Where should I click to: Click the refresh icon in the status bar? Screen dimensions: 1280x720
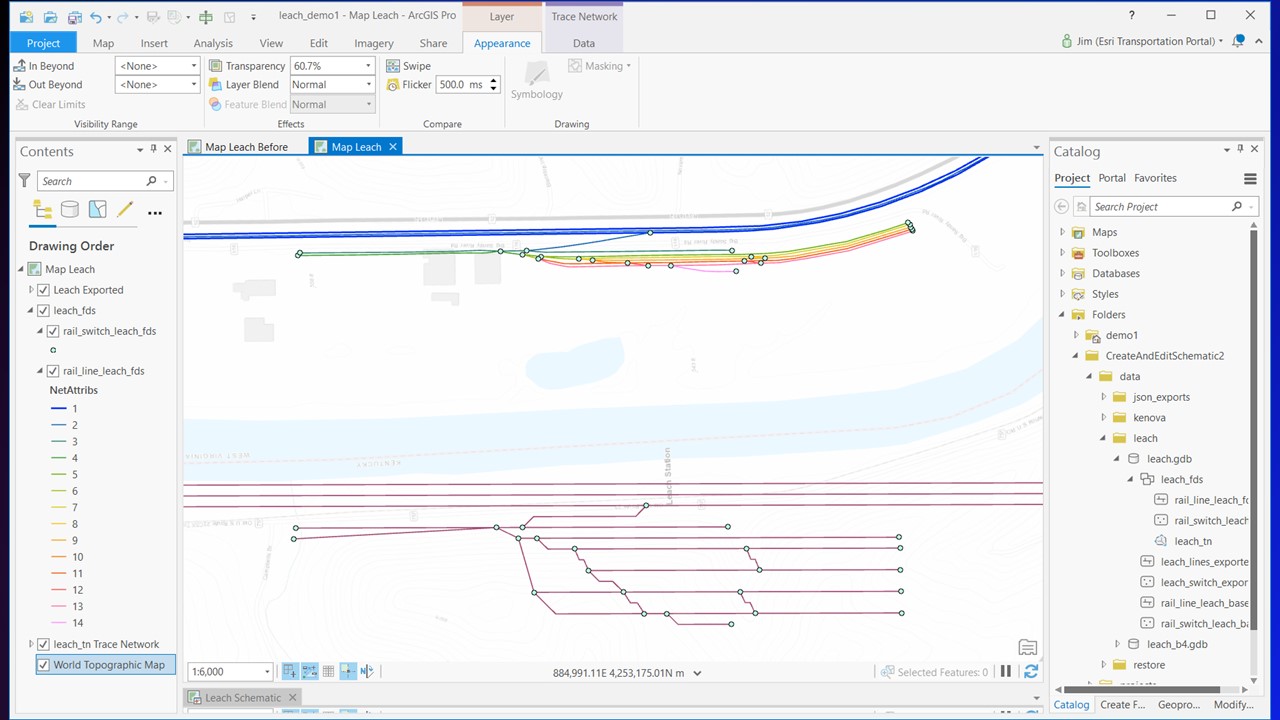coord(1031,671)
